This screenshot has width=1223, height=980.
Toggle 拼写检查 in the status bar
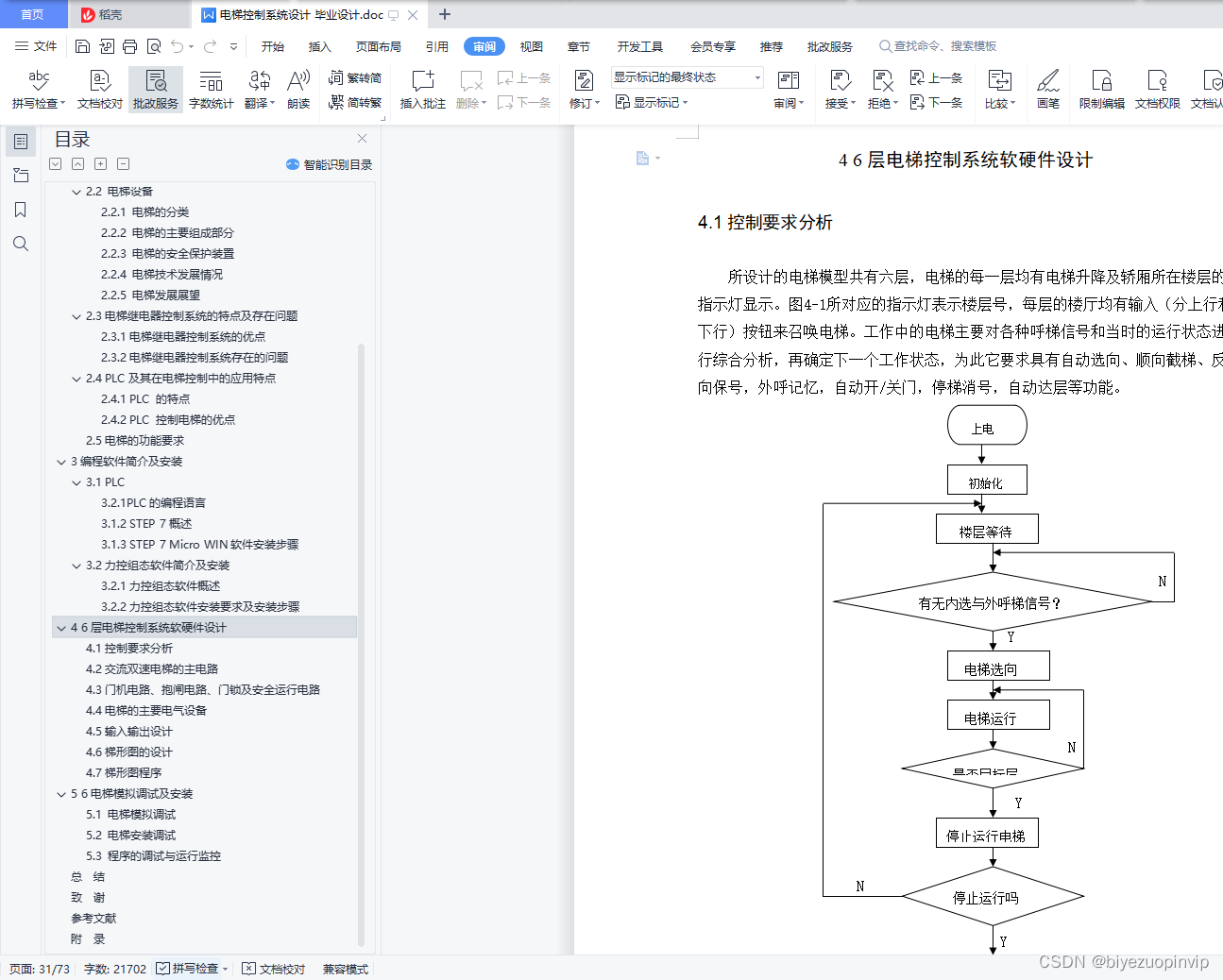coord(192,969)
